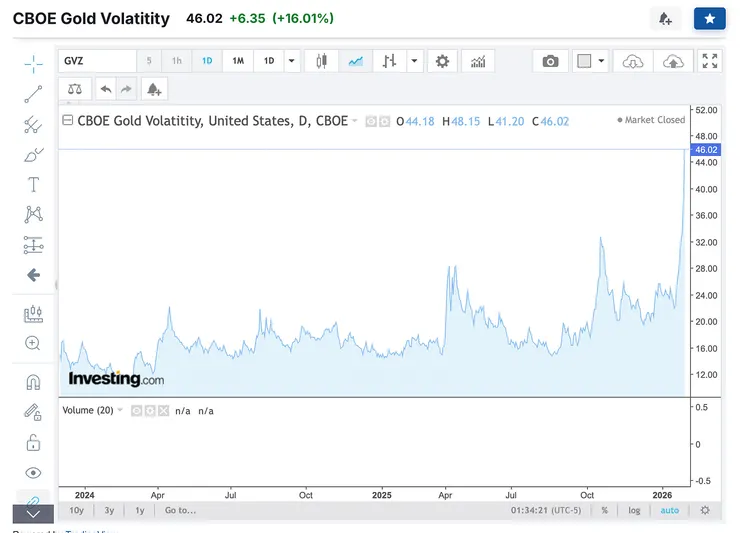Select the 5 minute interval
This screenshot has height=533, width=740.
pyautogui.click(x=149, y=61)
